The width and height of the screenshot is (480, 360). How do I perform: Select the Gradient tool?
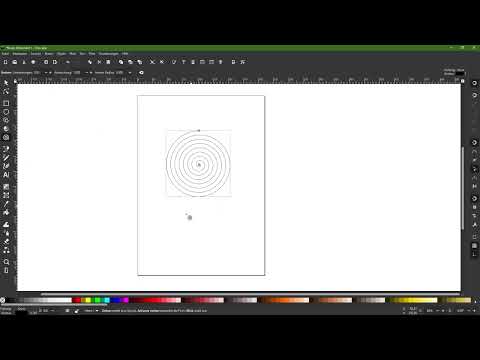coord(6,187)
